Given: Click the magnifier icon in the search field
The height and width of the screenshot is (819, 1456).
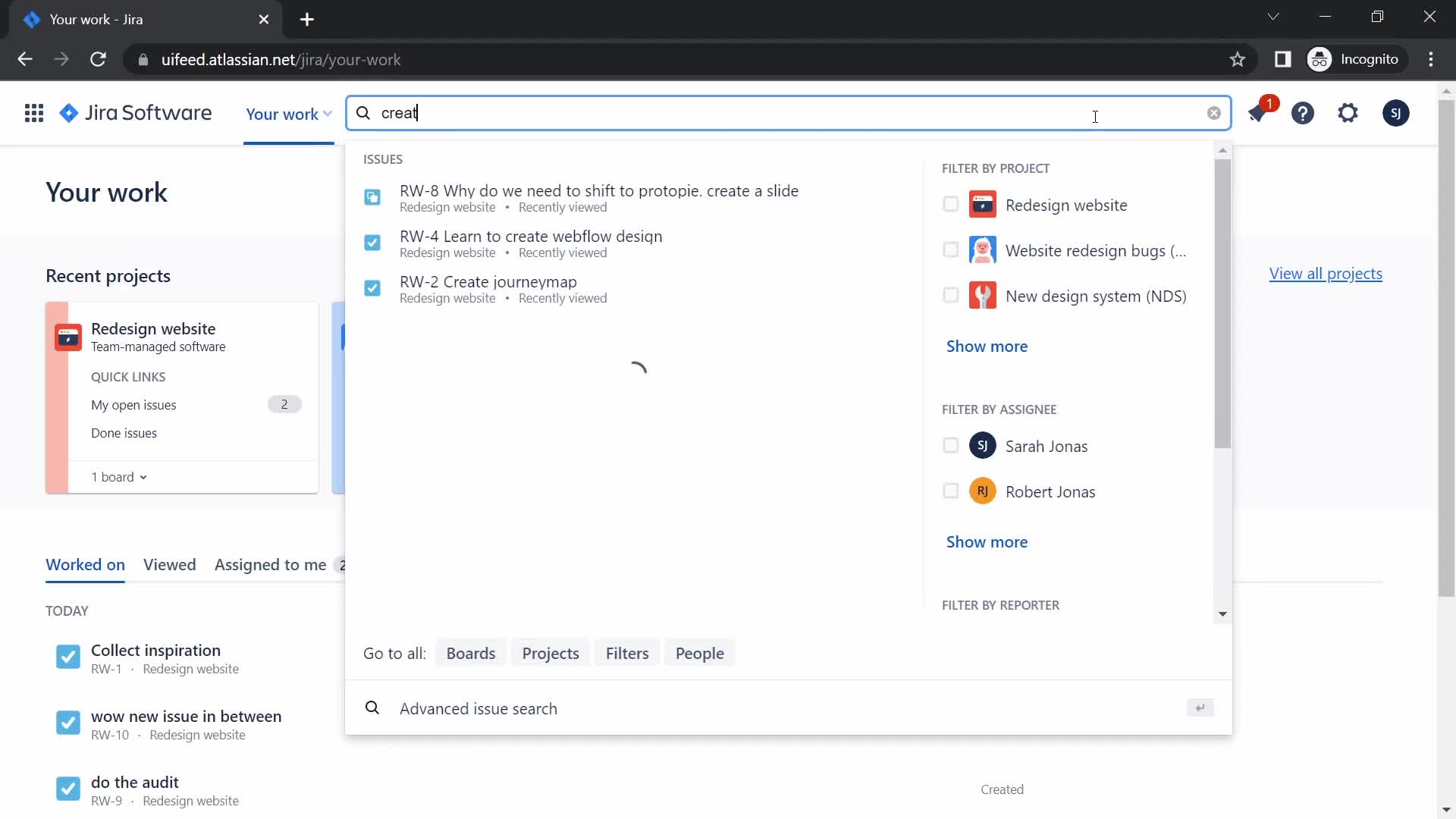Looking at the screenshot, I should [x=363, y=113].
